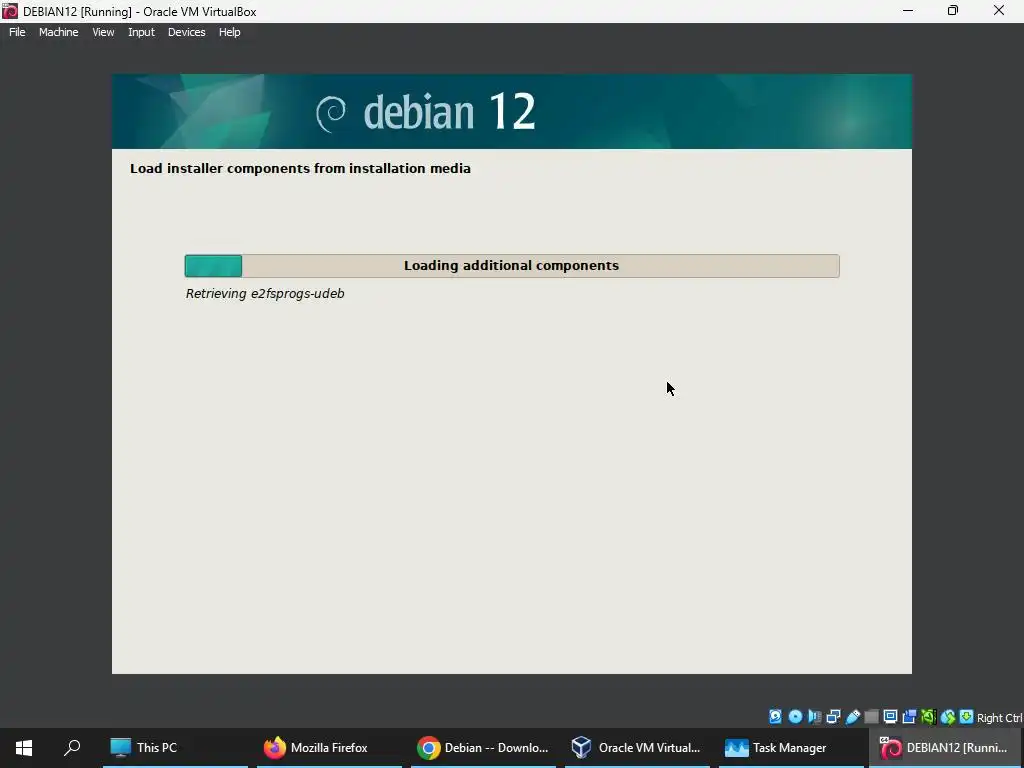Open the File menu
The height and width of the screenshot is (768, 1024).
coord(17,32)
